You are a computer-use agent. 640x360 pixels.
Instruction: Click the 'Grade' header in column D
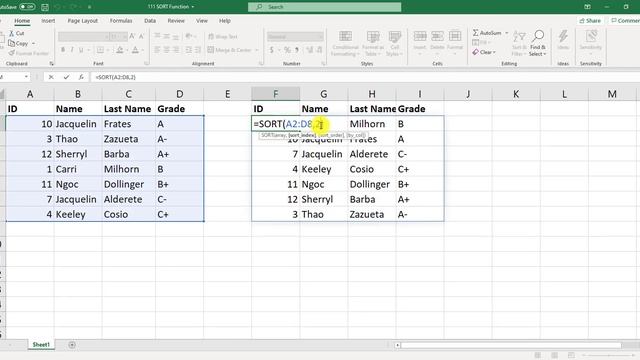coord(179,109)
